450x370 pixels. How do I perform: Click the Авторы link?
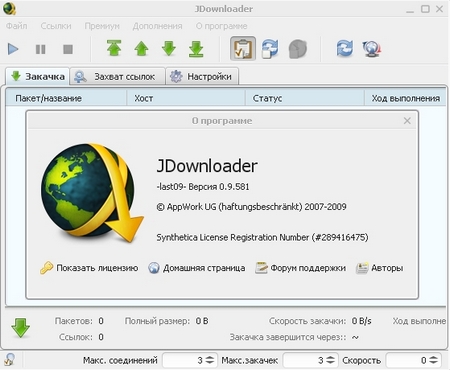(387, 268)
